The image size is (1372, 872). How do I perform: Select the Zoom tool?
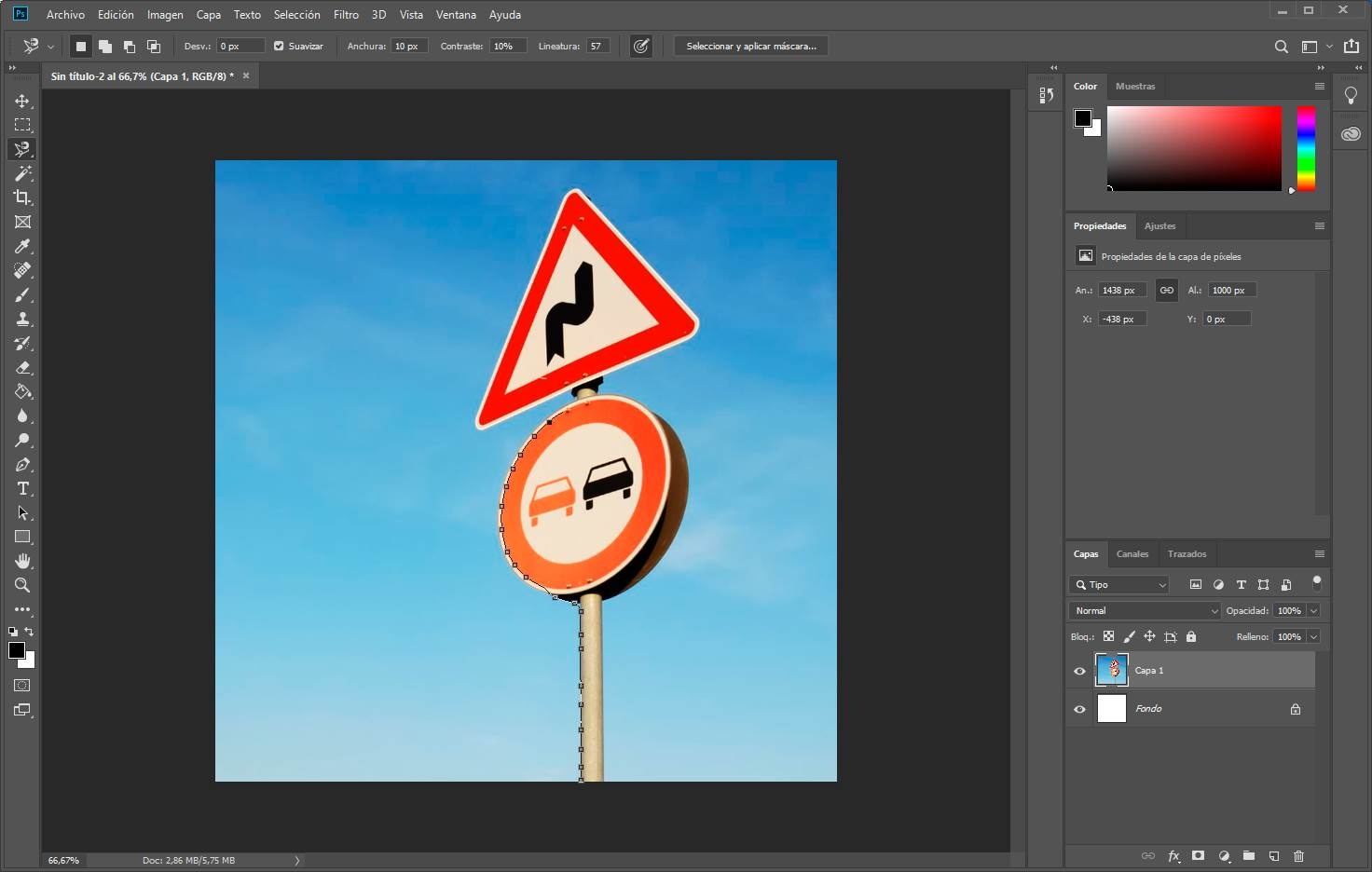pyautogui.click(x=22, y=585)
